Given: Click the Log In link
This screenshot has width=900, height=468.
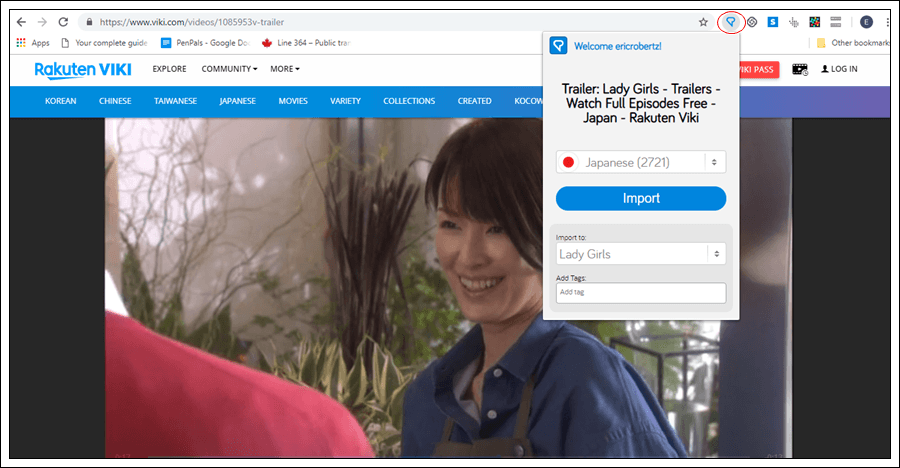Looking at the screenshot, I should click(839, 69).
